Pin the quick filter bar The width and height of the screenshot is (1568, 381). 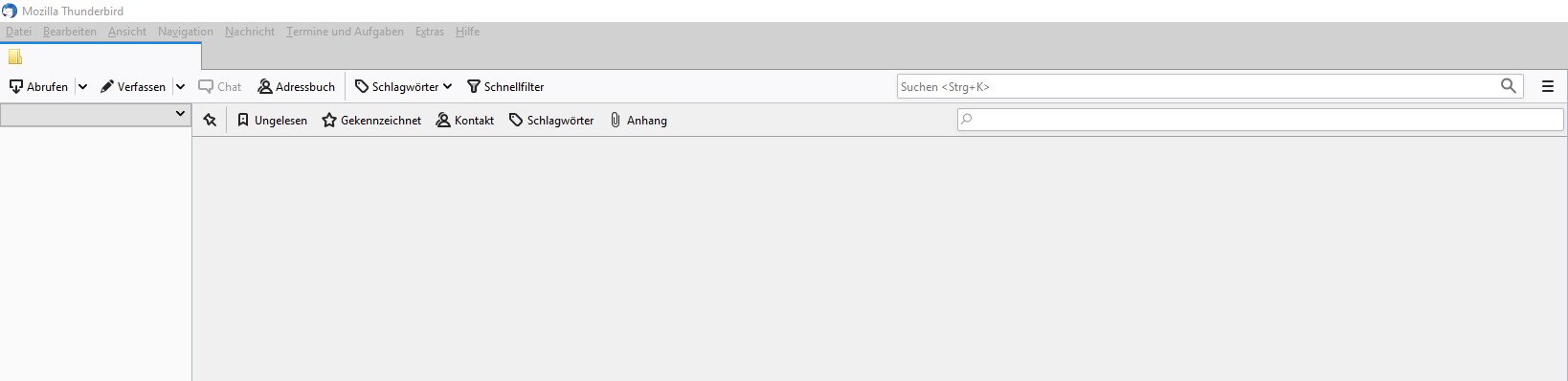click(x=210, y=120)
